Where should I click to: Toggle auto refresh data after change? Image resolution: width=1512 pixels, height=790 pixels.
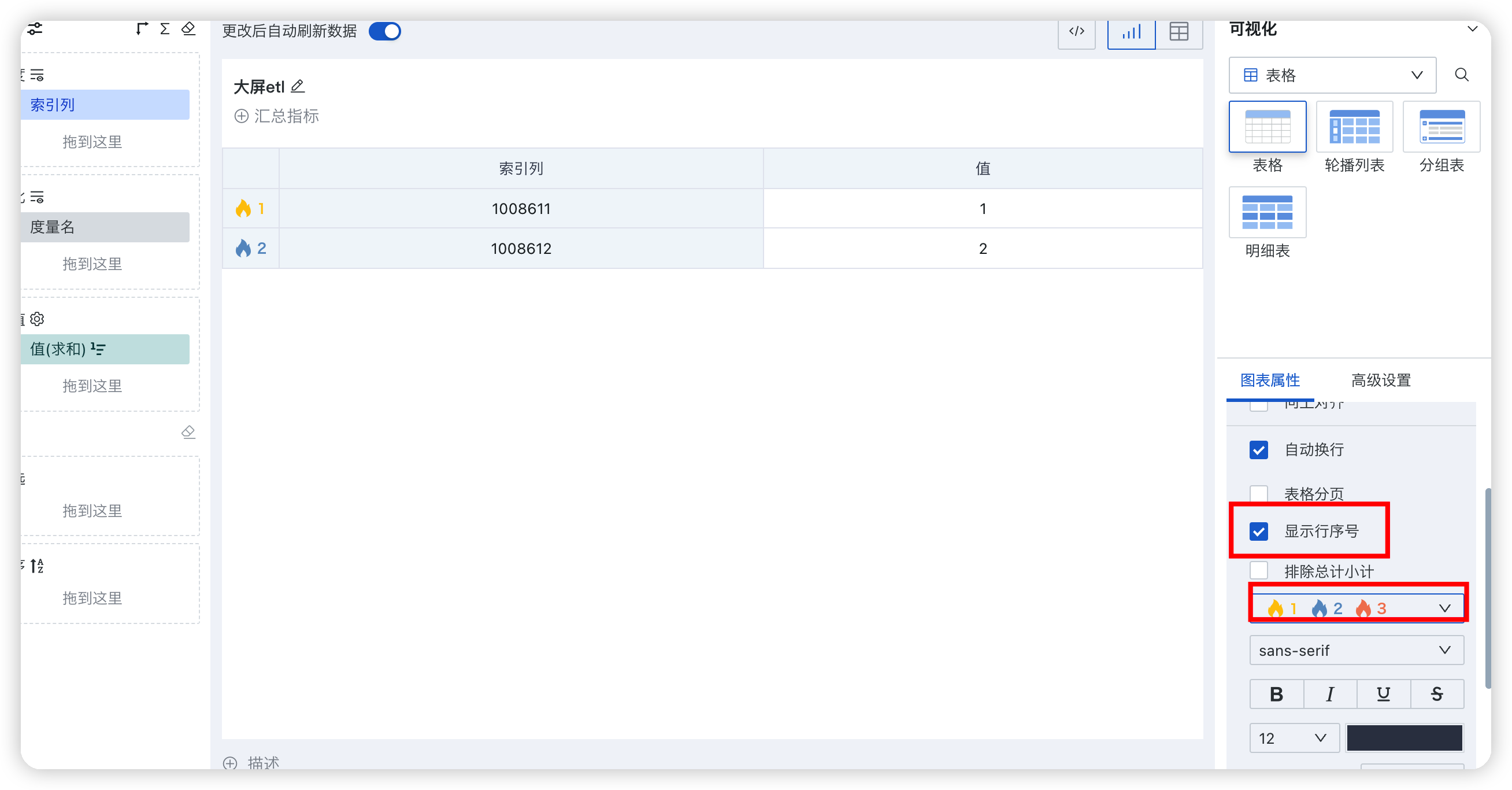(x=385, y=31)
